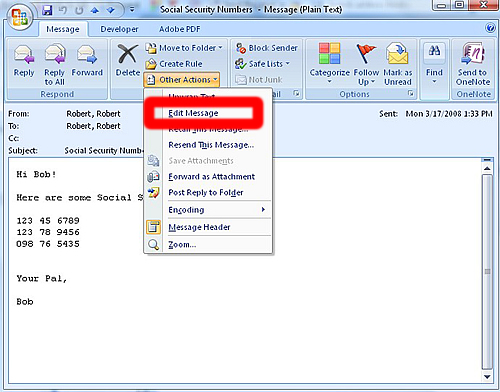500x392 pixels.
Task: Click the To recipient Robert, Robert
Action: 93,126
